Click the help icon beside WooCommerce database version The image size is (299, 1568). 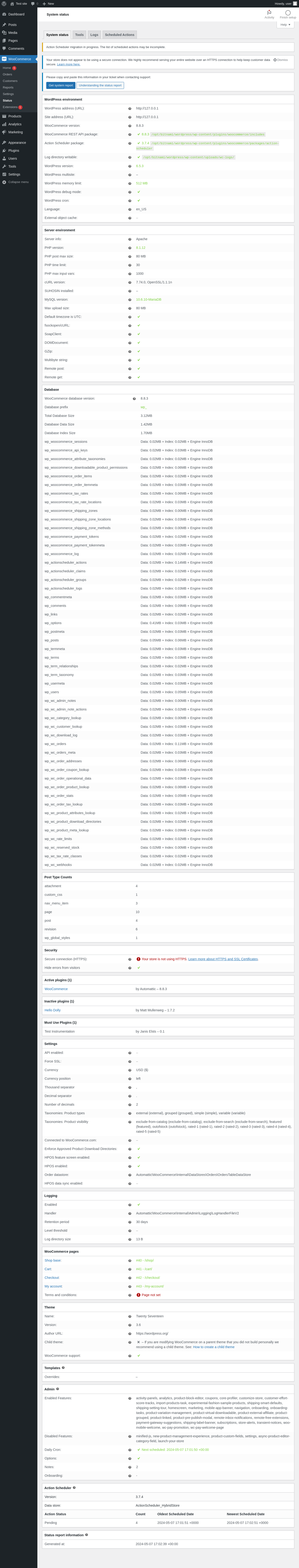tap(134, 399)
